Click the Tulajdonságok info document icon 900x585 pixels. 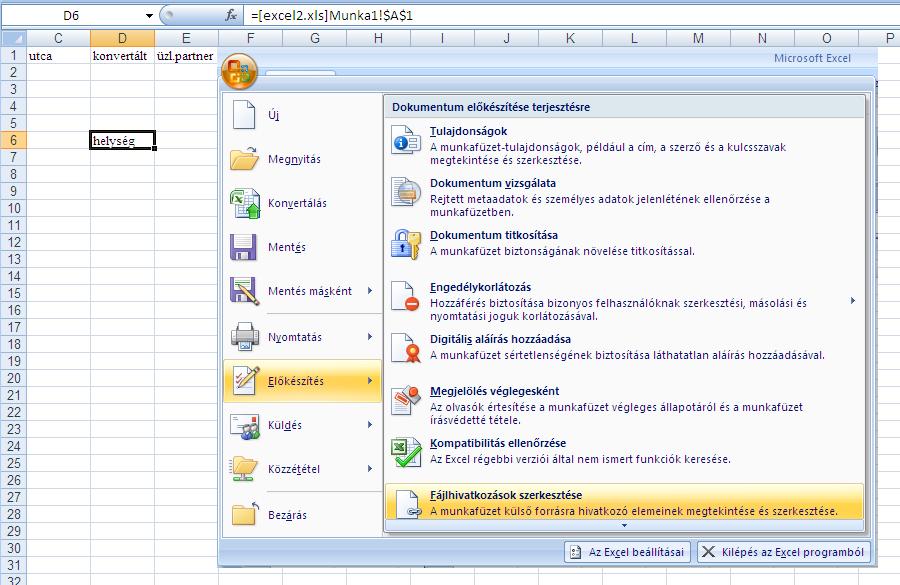click(x=406, y=140)
